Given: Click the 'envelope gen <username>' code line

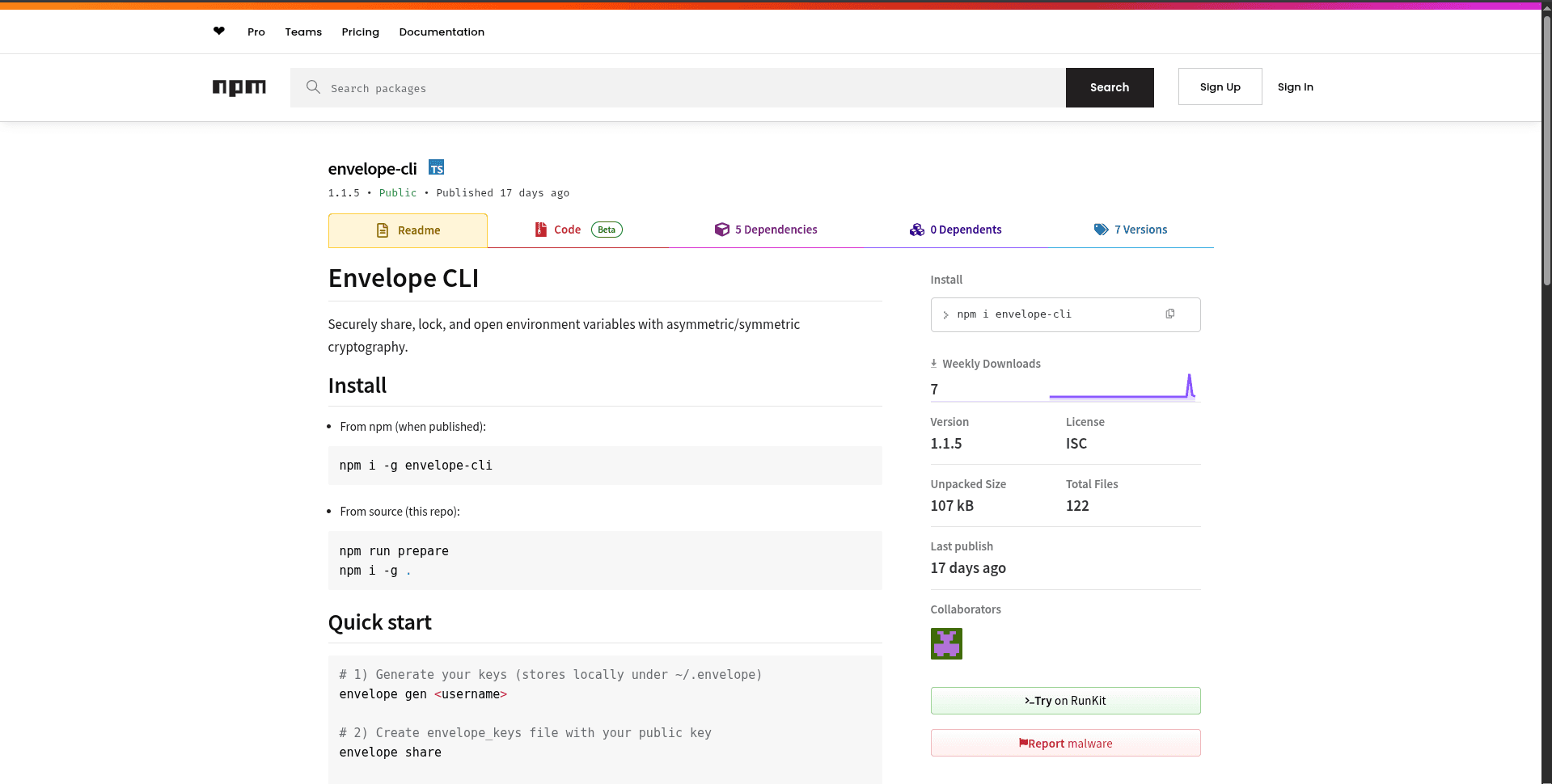Looking at the screenshot, I should 423,694.
